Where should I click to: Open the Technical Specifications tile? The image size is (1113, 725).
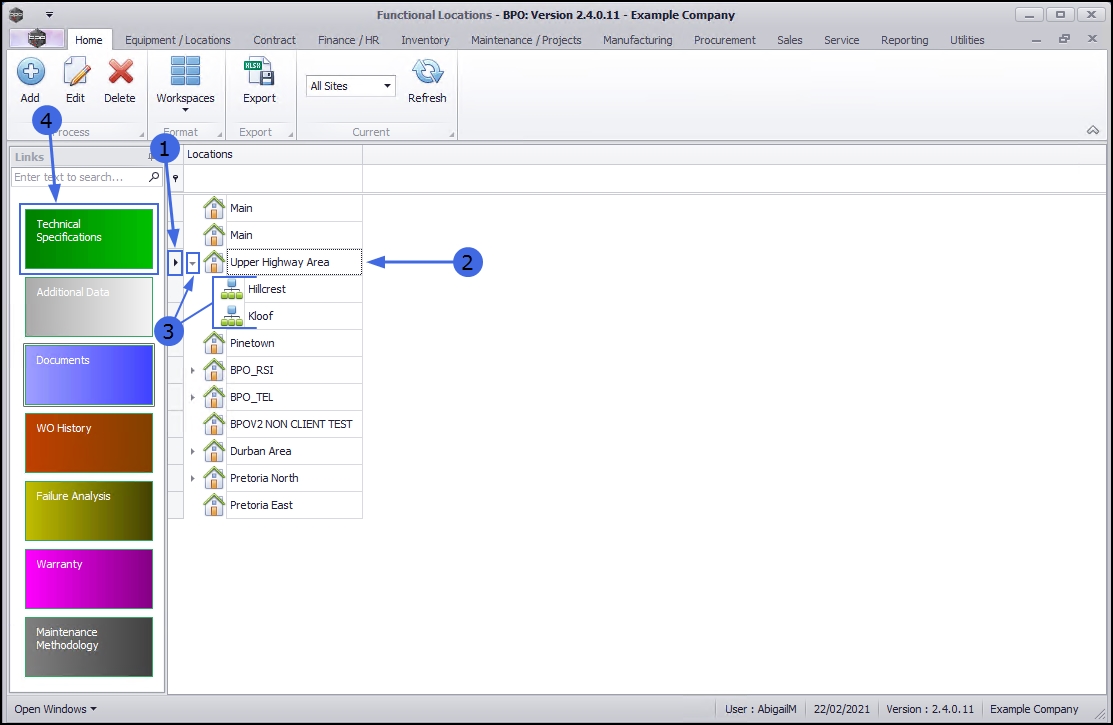point(89,239)
